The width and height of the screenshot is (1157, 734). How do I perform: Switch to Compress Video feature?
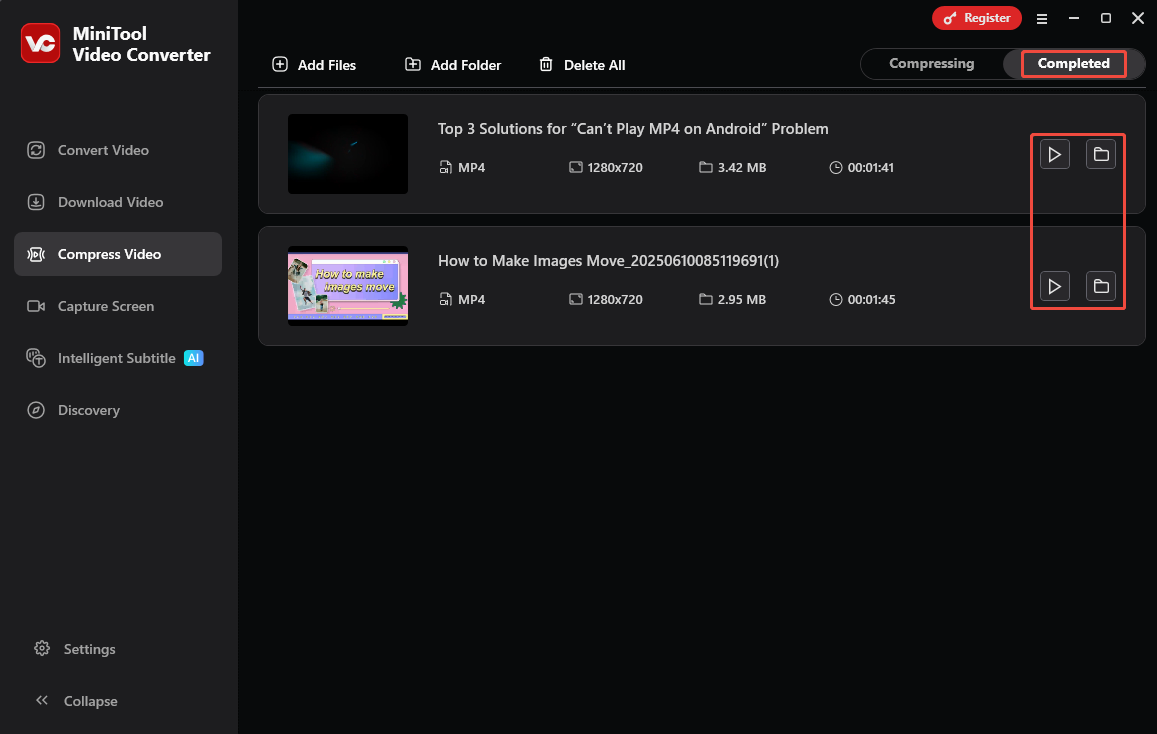point(109,254)
